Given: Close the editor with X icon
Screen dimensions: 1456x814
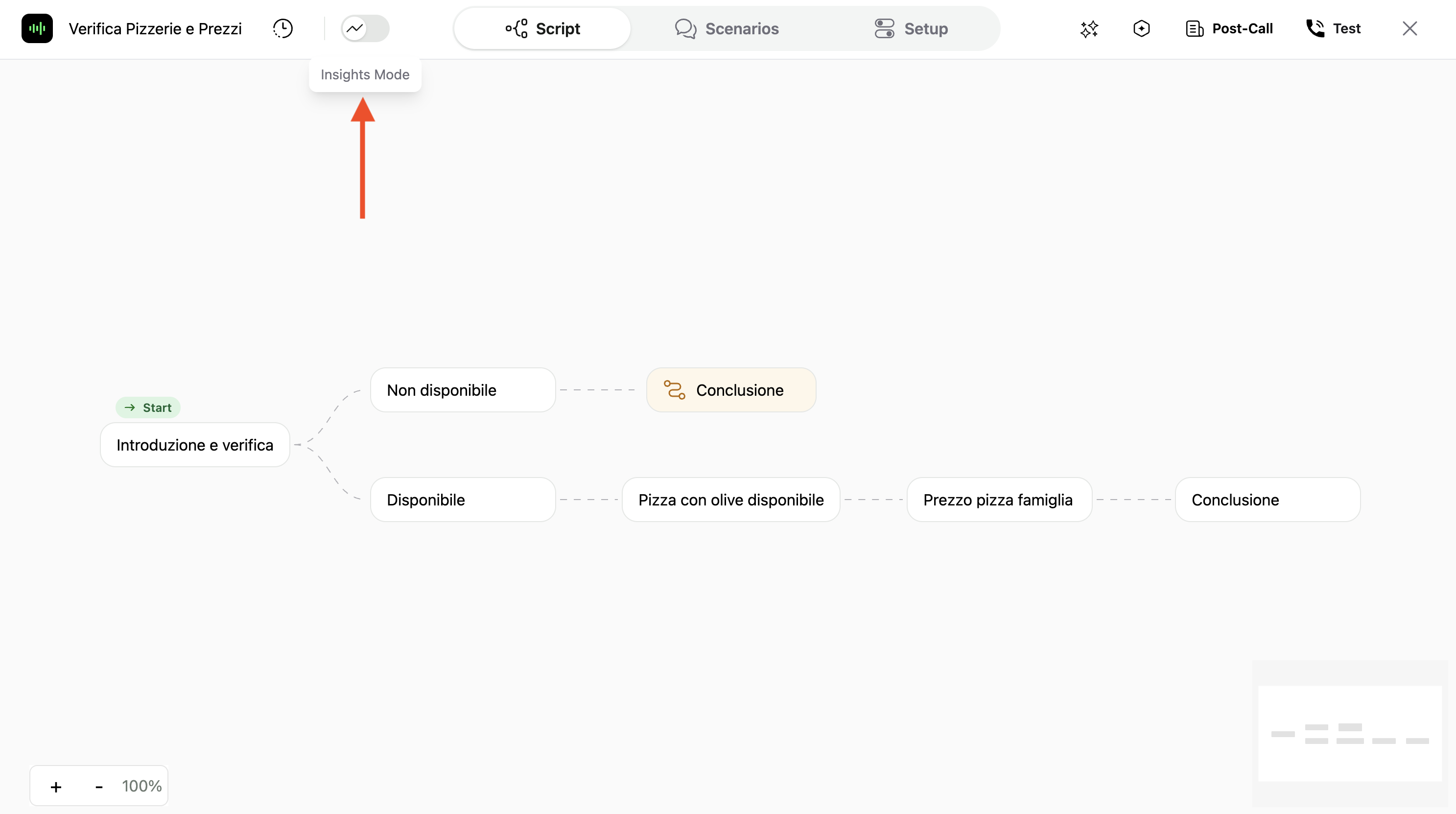Looking at the screenshot, I should (1409, 28).
